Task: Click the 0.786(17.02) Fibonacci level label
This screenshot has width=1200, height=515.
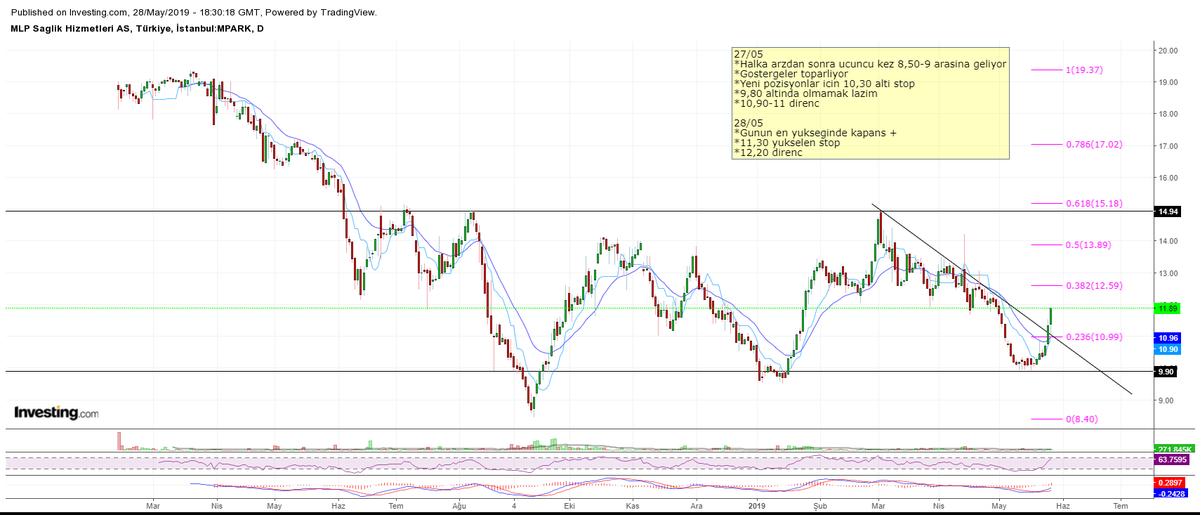Action: coord(1093,144)
